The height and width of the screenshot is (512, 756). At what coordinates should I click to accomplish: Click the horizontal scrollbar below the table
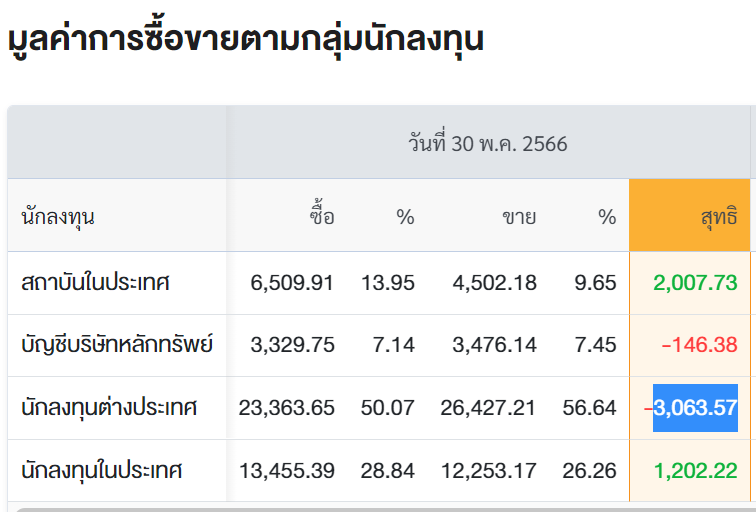coord(380,508)
